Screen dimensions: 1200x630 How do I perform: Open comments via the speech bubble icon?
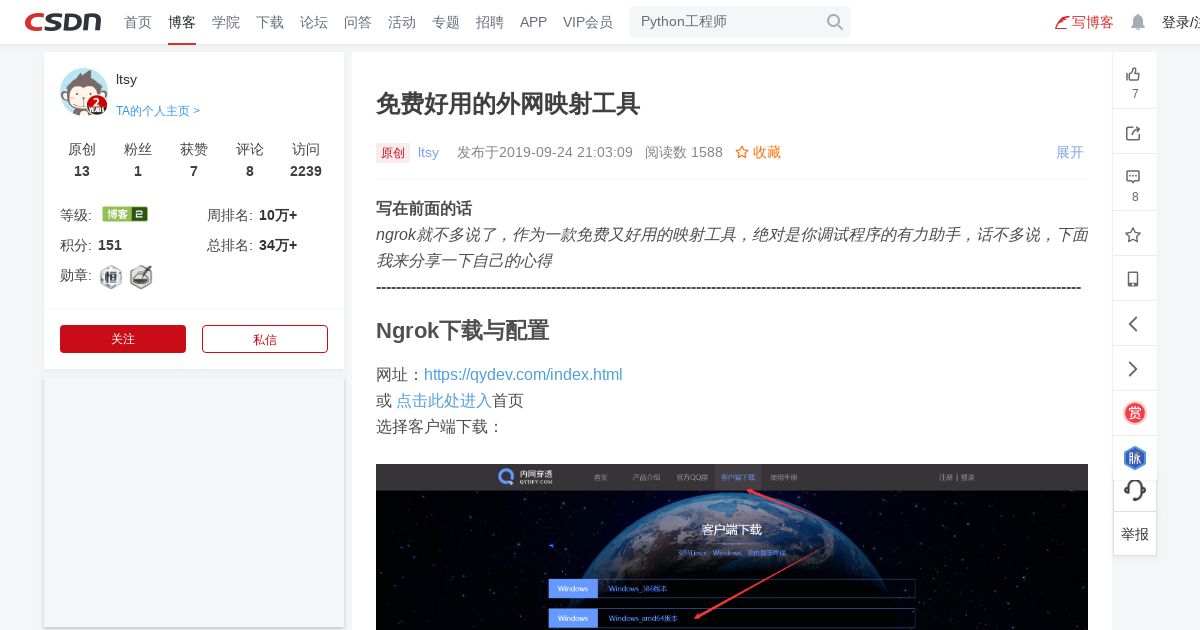coord(1133,176)
